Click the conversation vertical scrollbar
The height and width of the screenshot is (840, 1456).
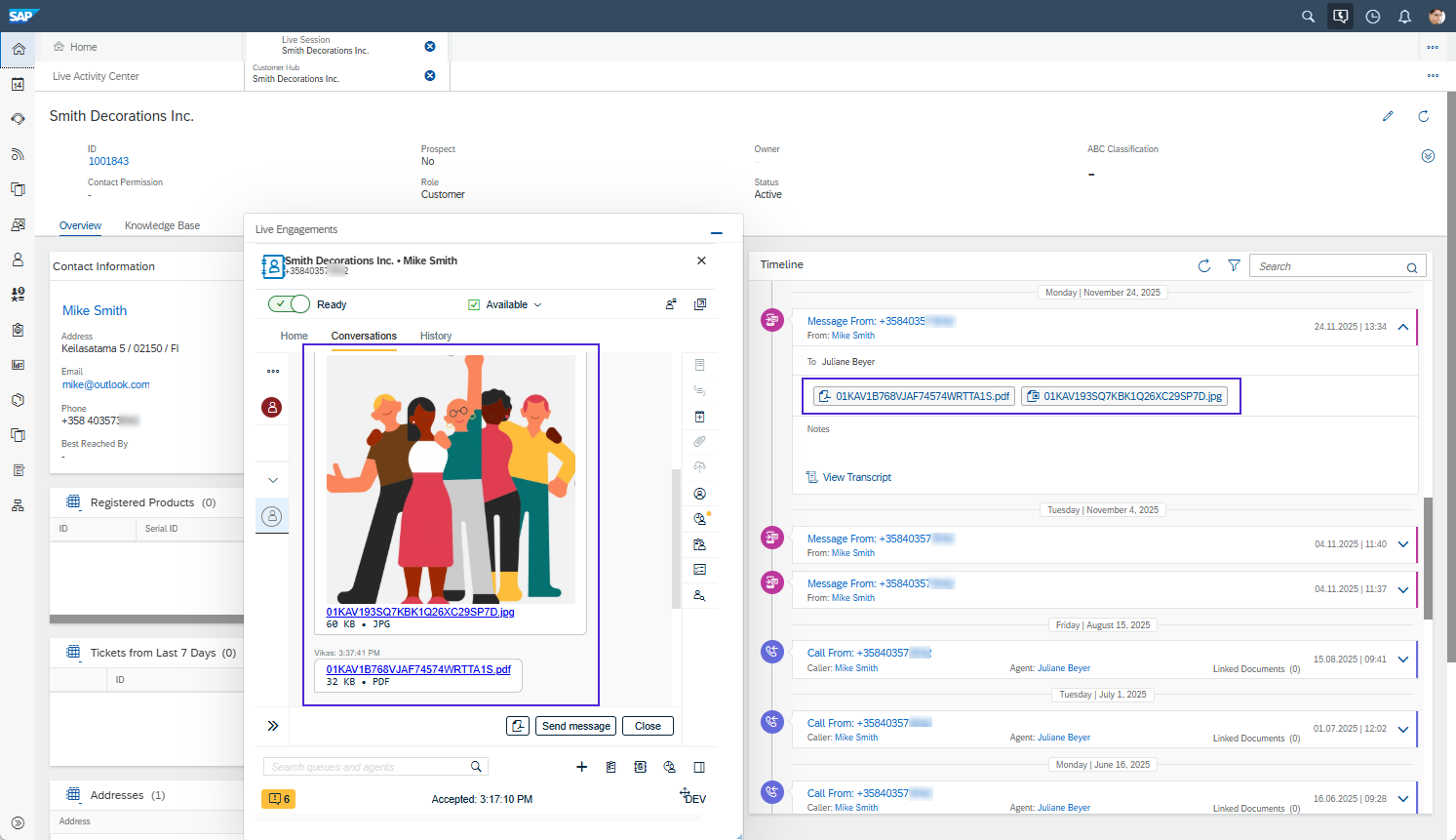click(676, 537)
